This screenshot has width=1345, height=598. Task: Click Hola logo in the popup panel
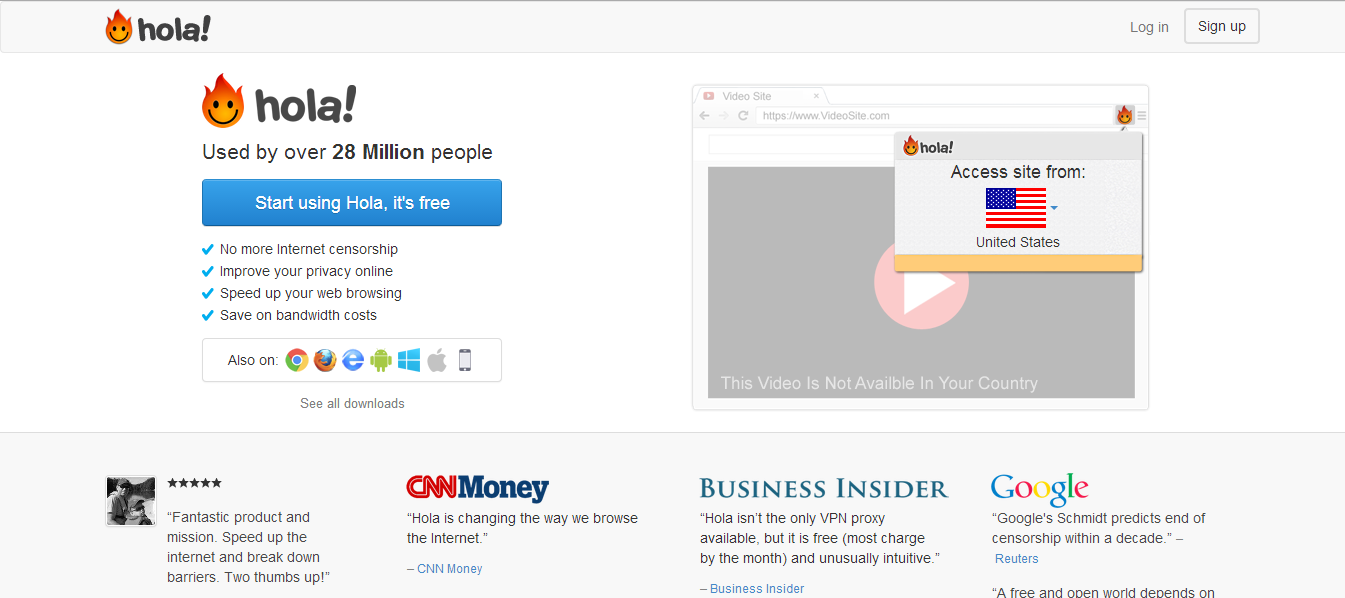[x=928, y=147]
